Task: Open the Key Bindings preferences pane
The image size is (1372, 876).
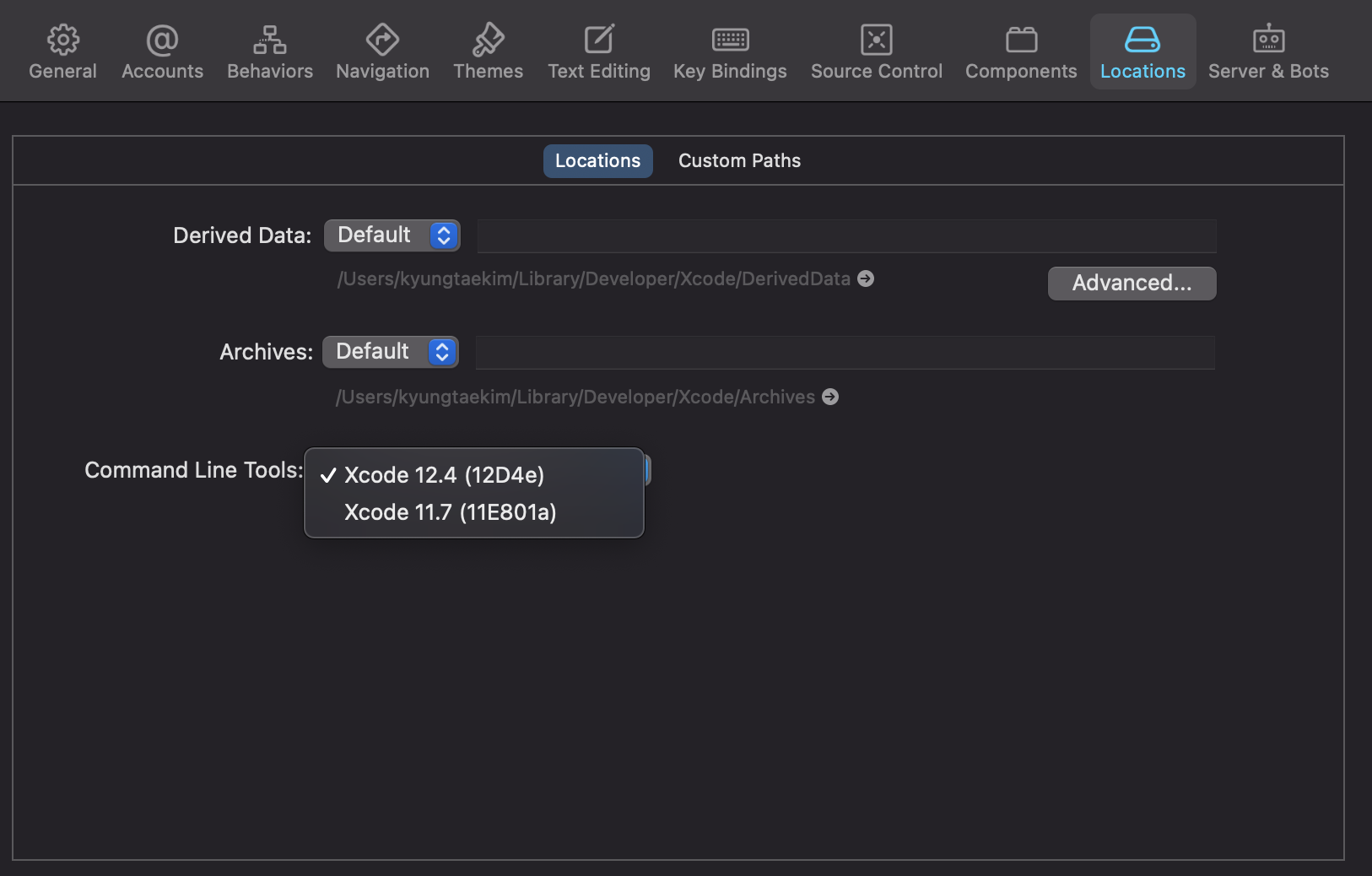Action: [730, 52]
